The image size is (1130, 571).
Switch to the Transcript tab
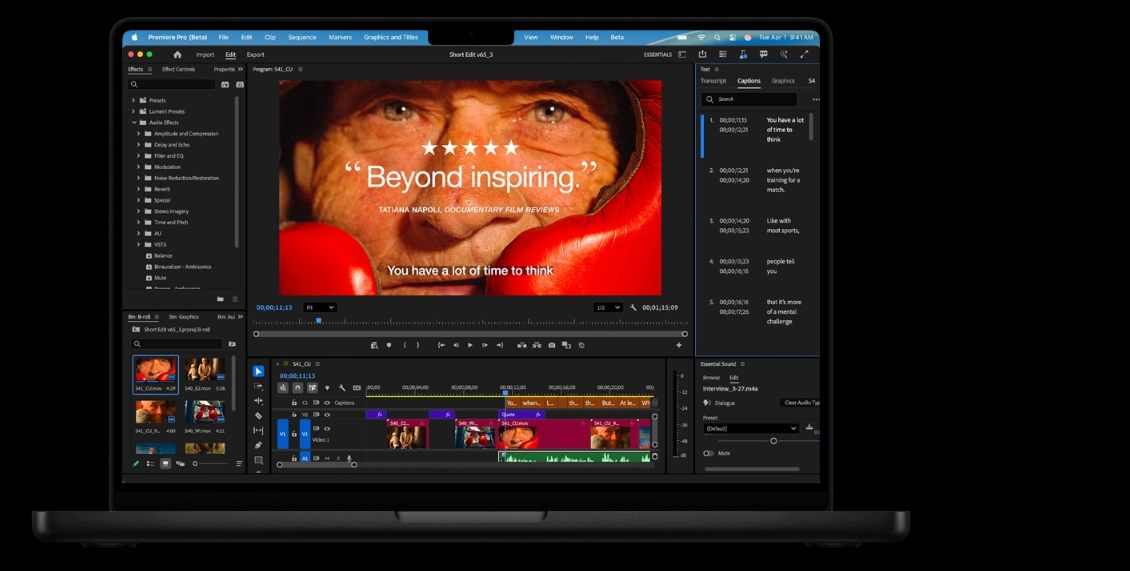tap(713, 81)
